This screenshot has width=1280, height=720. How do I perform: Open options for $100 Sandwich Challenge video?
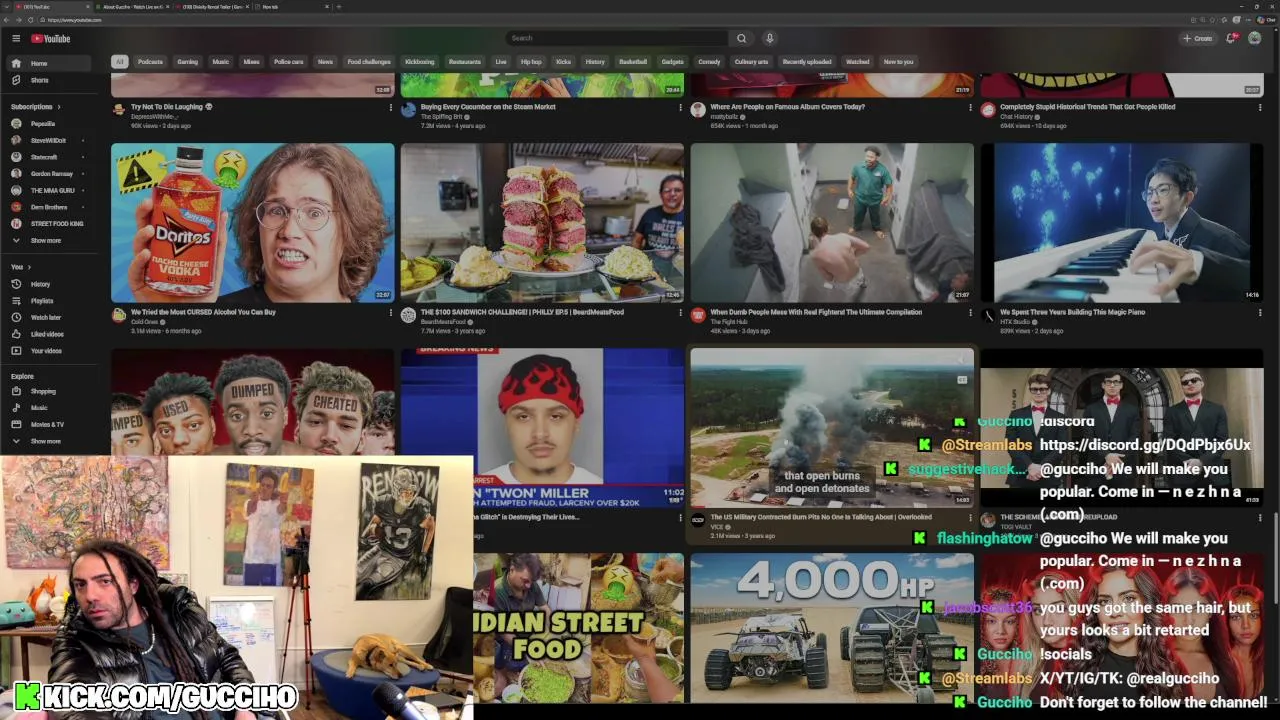[680, 312]
